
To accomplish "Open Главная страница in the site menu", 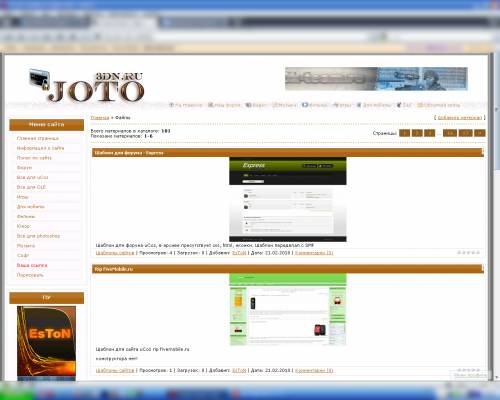I will click(x=38, y=138).
